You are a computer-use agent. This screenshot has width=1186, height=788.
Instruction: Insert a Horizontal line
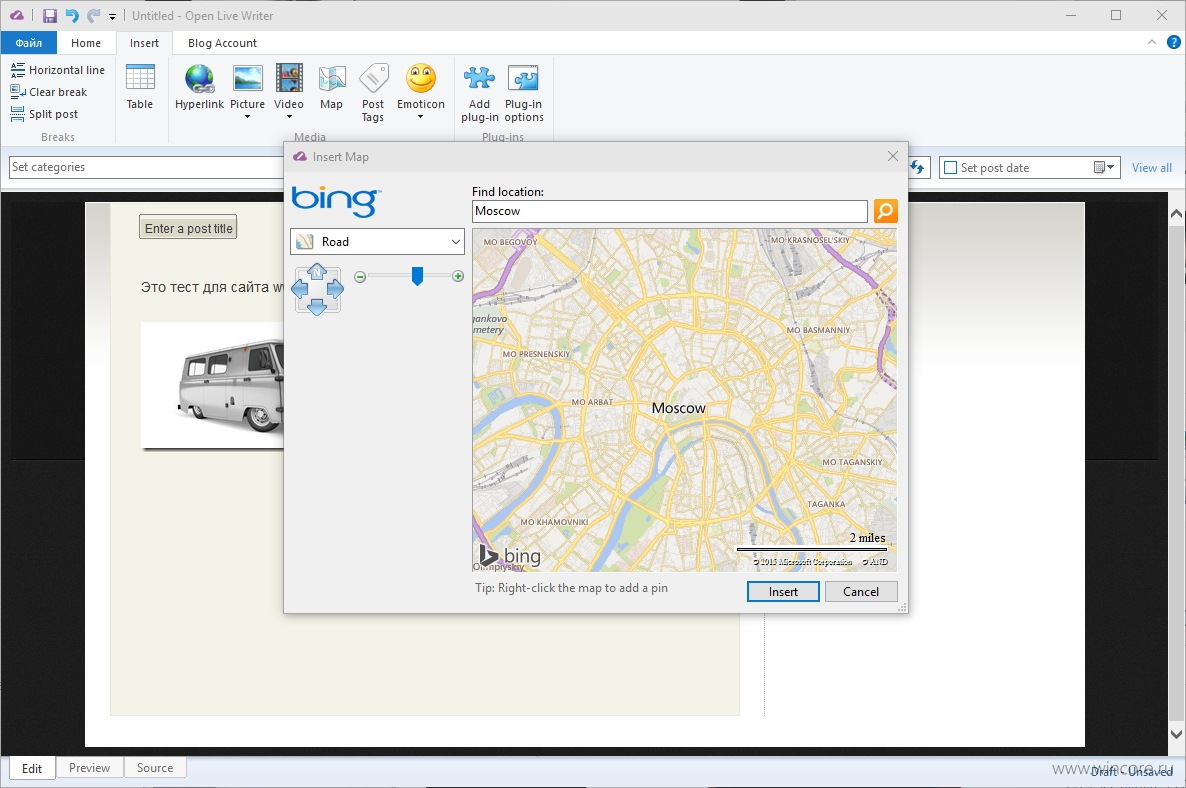click(58, 70)
